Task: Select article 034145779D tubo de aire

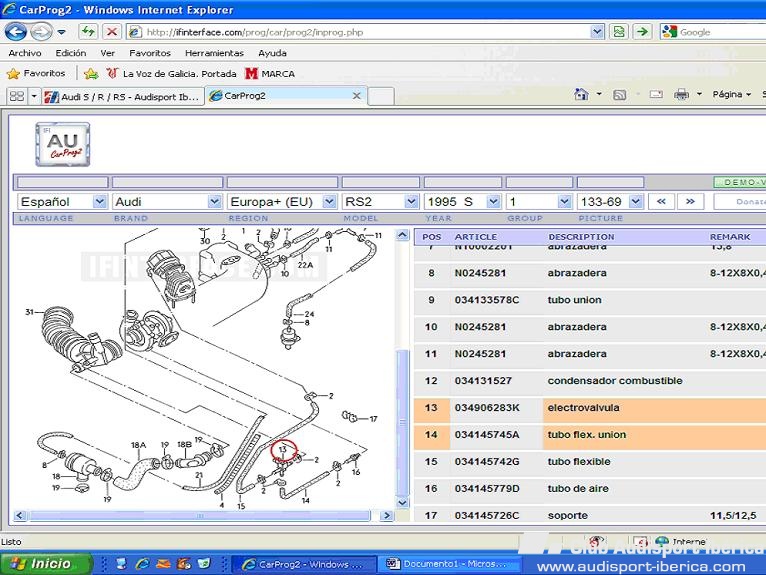Action: 590,489
